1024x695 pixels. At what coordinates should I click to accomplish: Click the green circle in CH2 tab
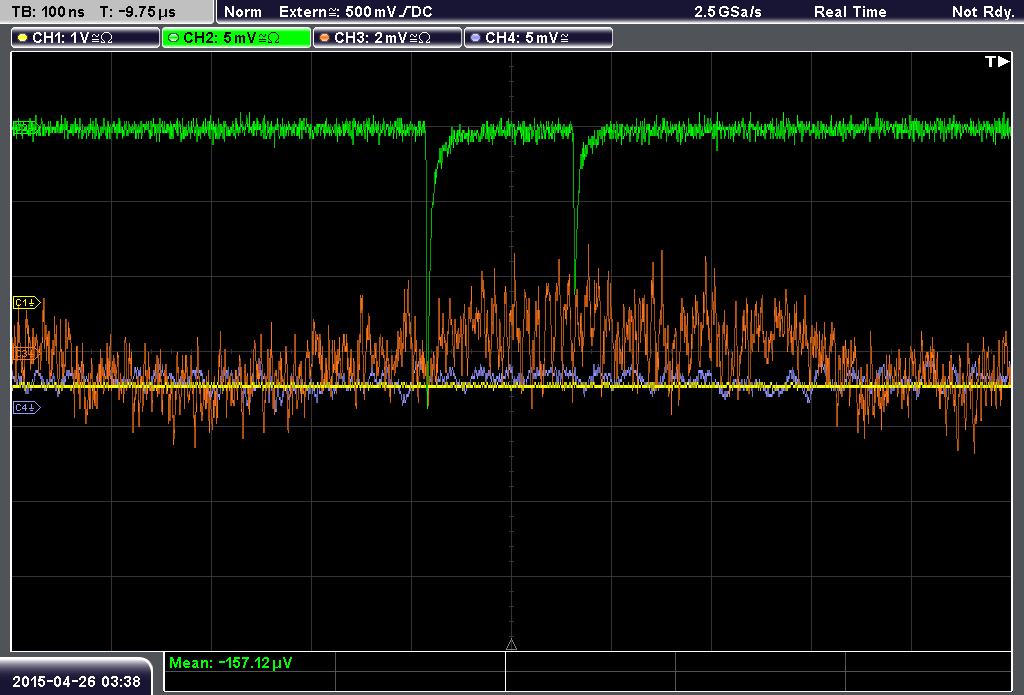point(174,38)
